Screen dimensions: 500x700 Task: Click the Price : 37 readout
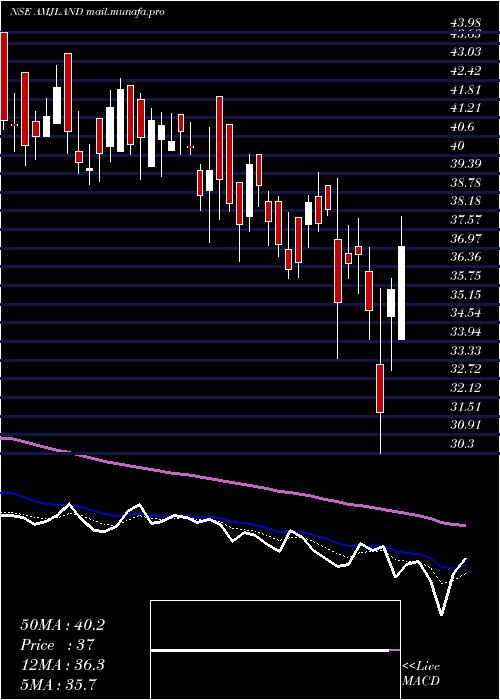pyautogui.click(x=58, y=645)
